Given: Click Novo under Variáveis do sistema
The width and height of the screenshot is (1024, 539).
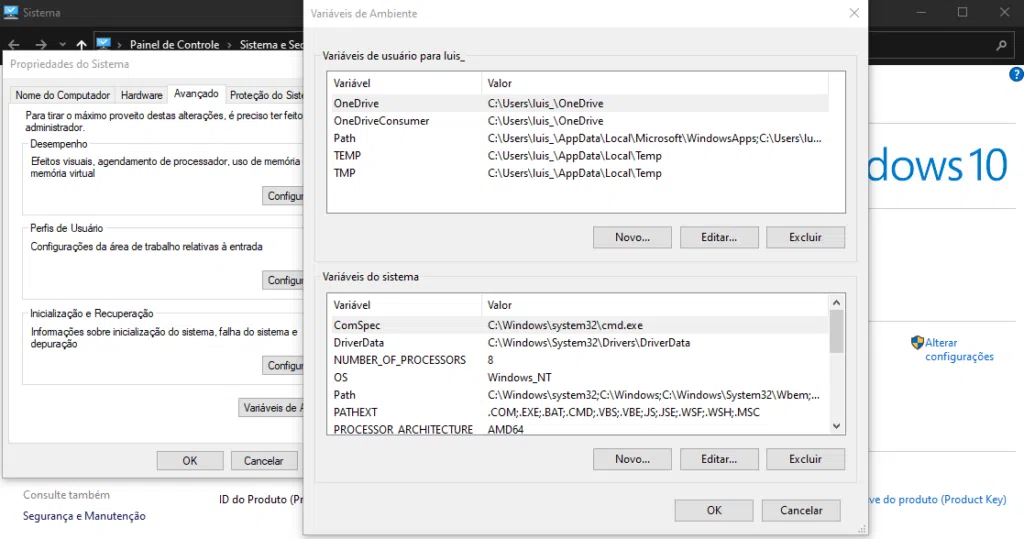Looking at the screenshot, I should click(x=632, y=459).
